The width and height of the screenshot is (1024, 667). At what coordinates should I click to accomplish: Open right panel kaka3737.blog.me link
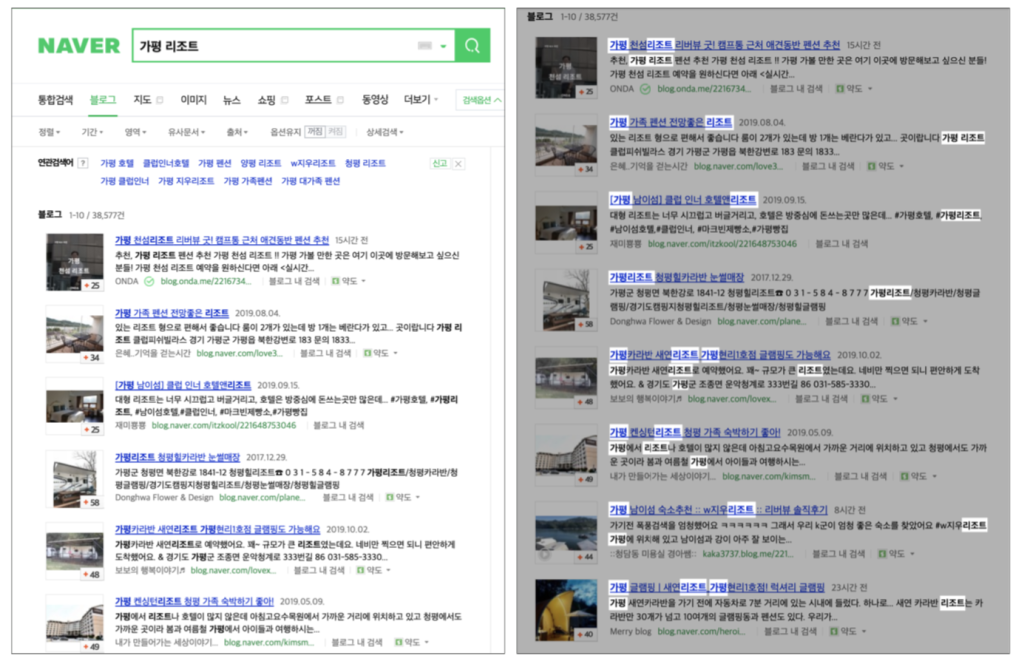click(x=748, y=554)
